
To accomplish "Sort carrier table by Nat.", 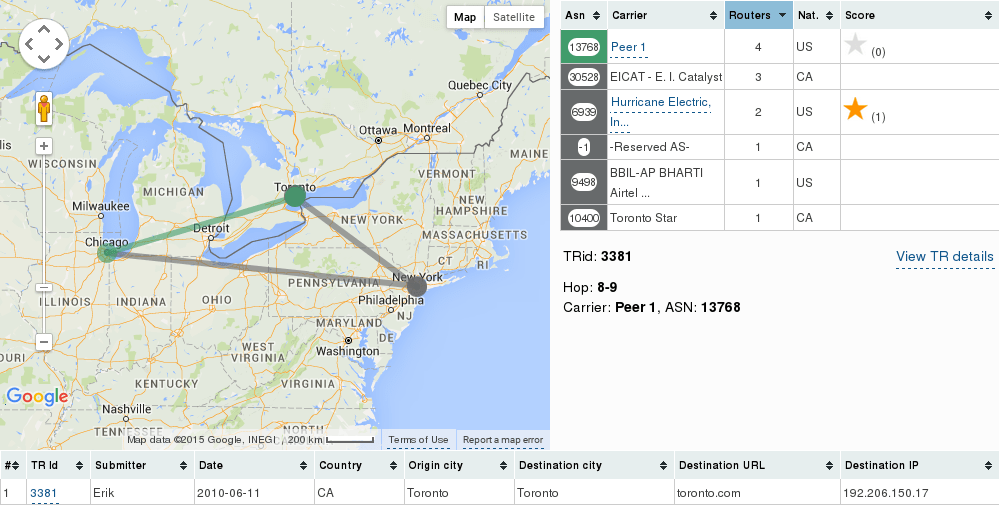I will 817,15.
